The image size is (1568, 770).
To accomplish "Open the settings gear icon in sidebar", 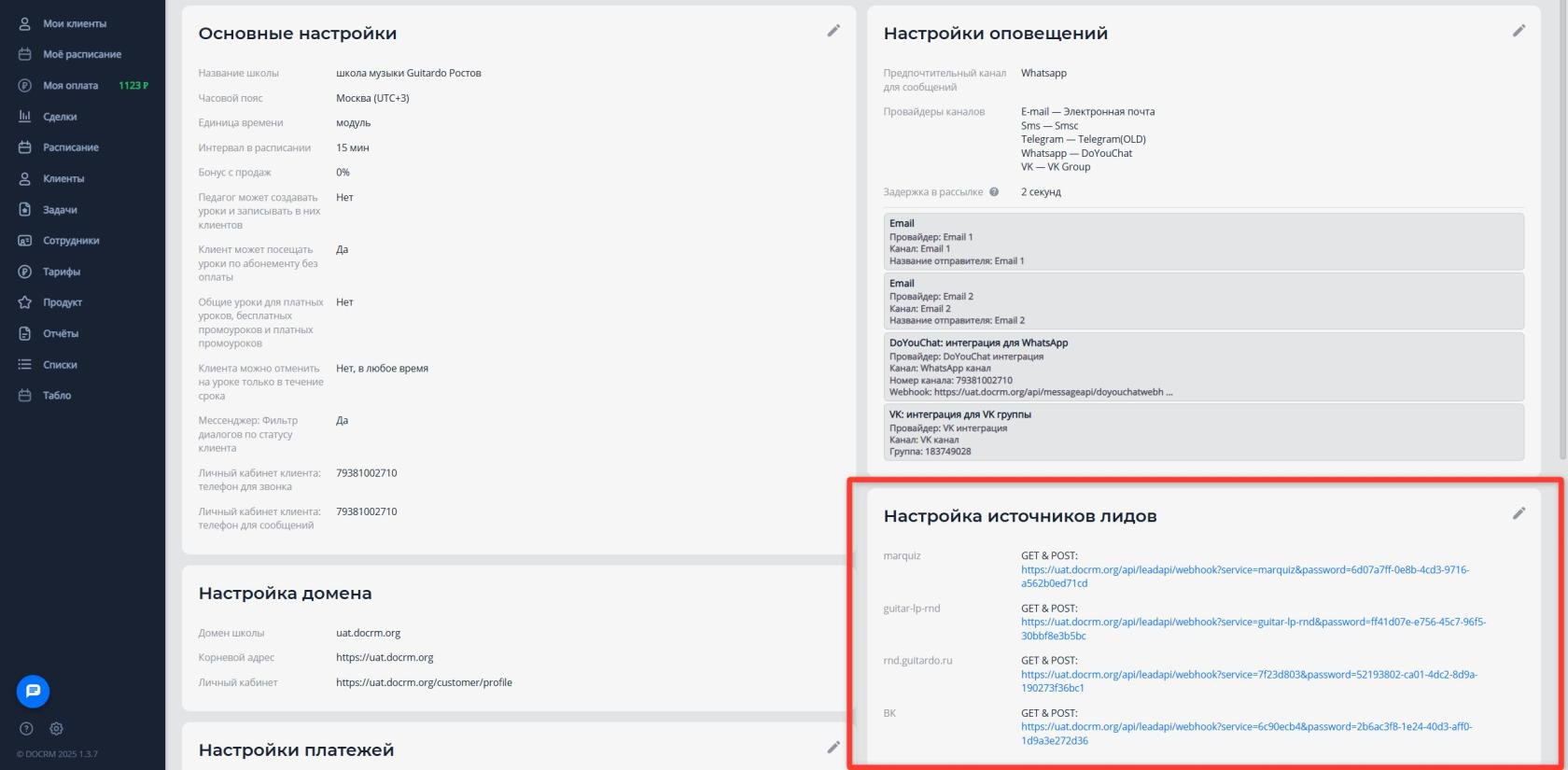I will [x=56, y=729].
